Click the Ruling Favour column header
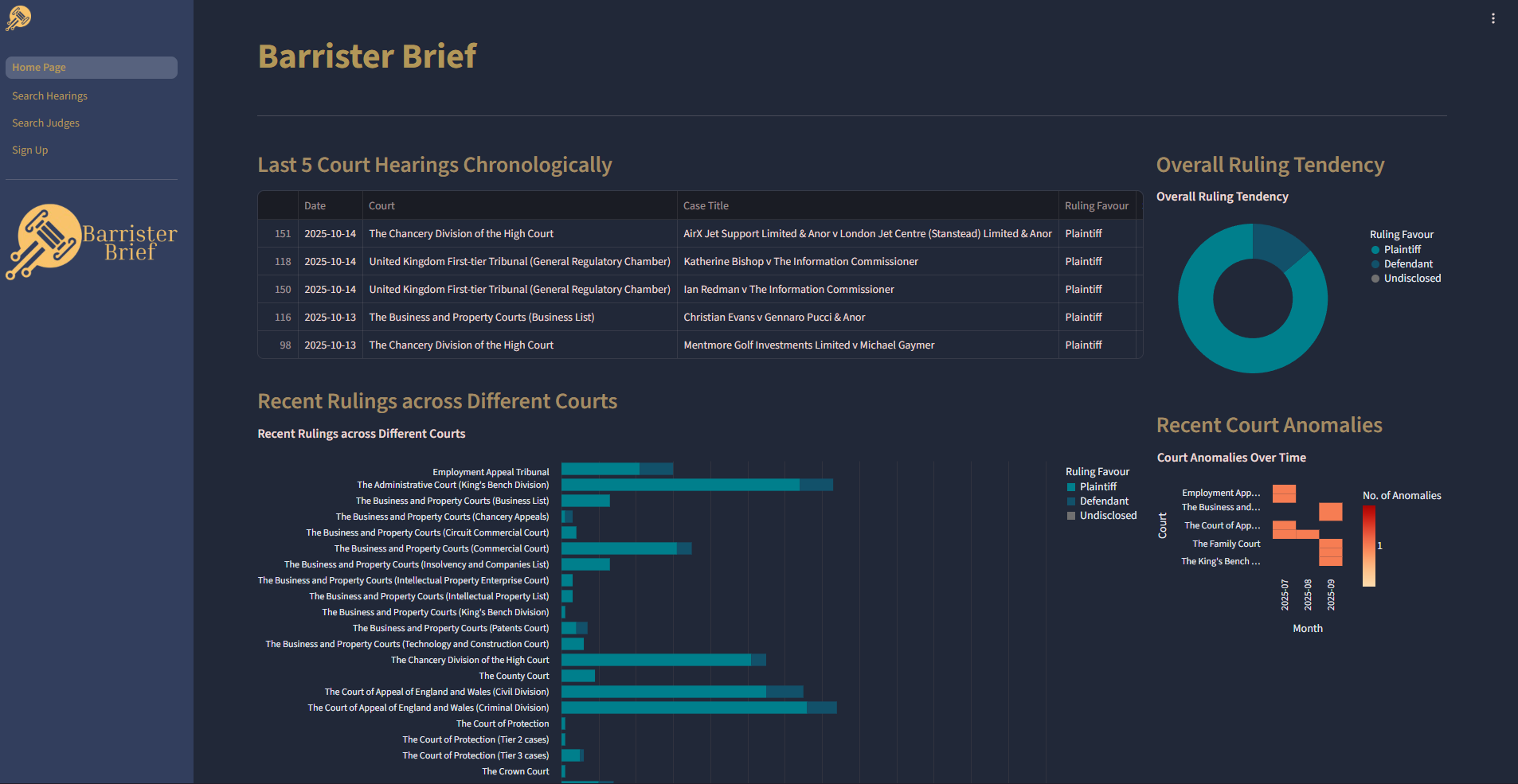The width and height of the screenshot is (1518, 784). (1097, 206)
